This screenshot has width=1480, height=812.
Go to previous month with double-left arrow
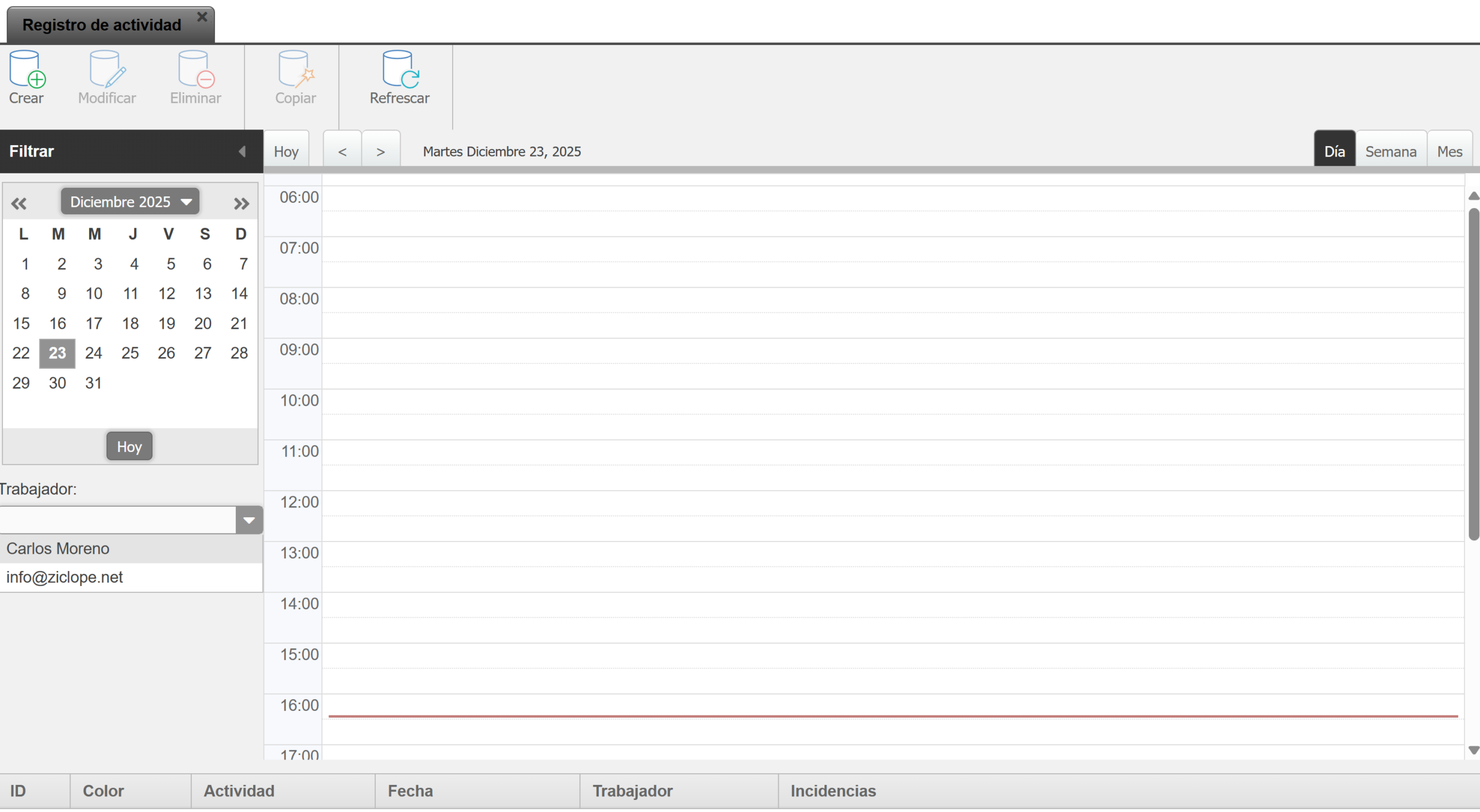tap(20, 203)
